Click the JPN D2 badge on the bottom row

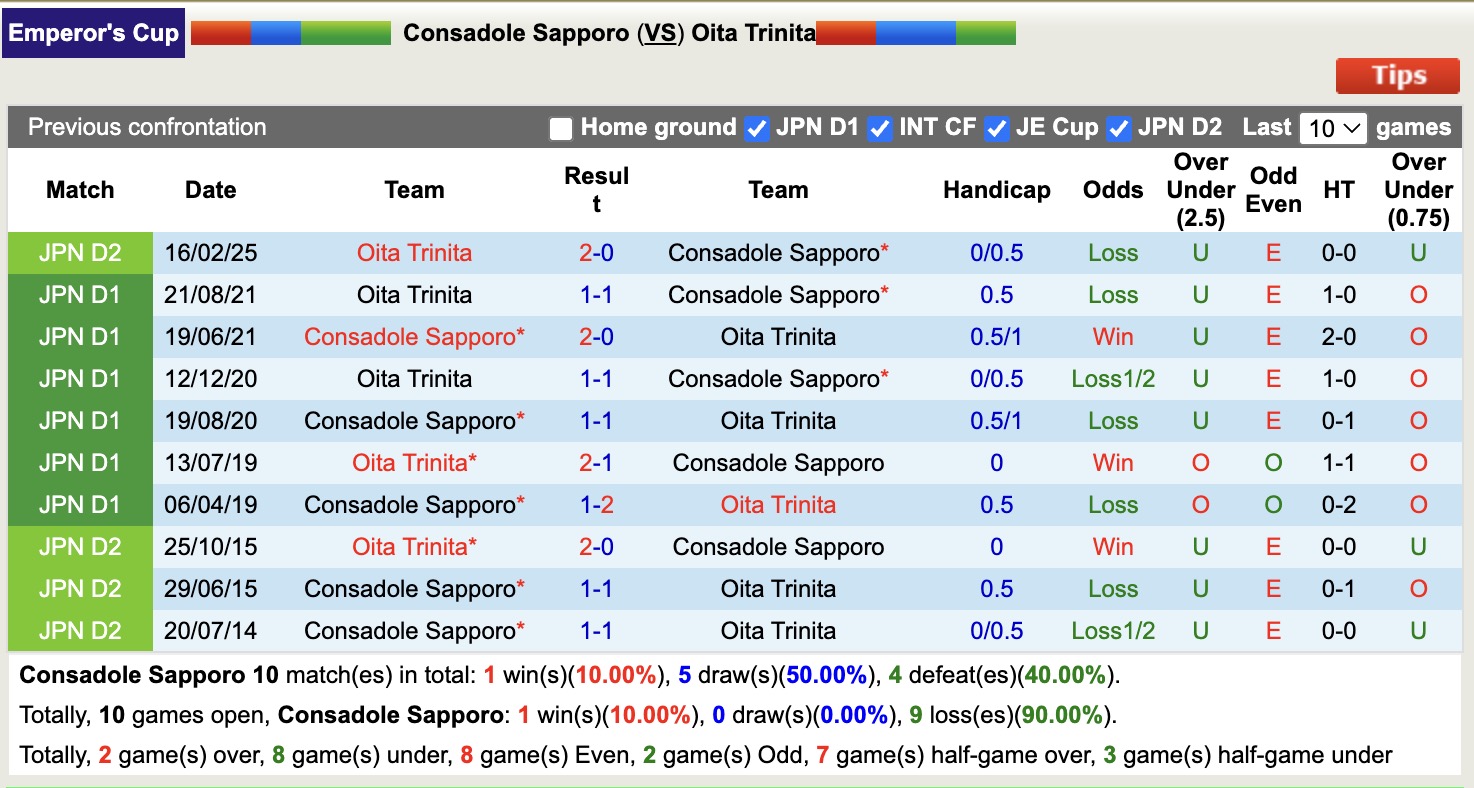pyautogui.click(x=80, y=630)
